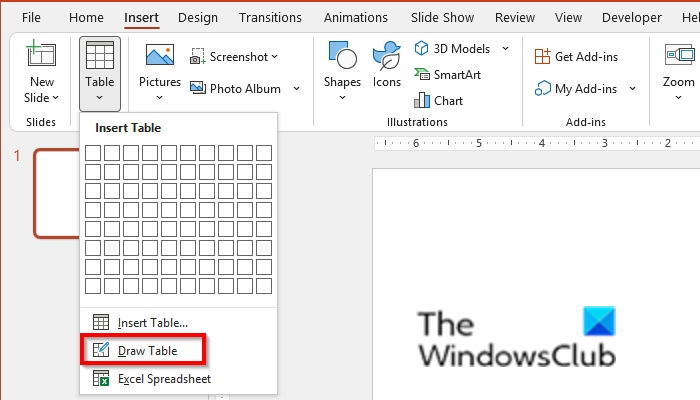Click the New Slide icon
The image size is (700, 400).
42,56
